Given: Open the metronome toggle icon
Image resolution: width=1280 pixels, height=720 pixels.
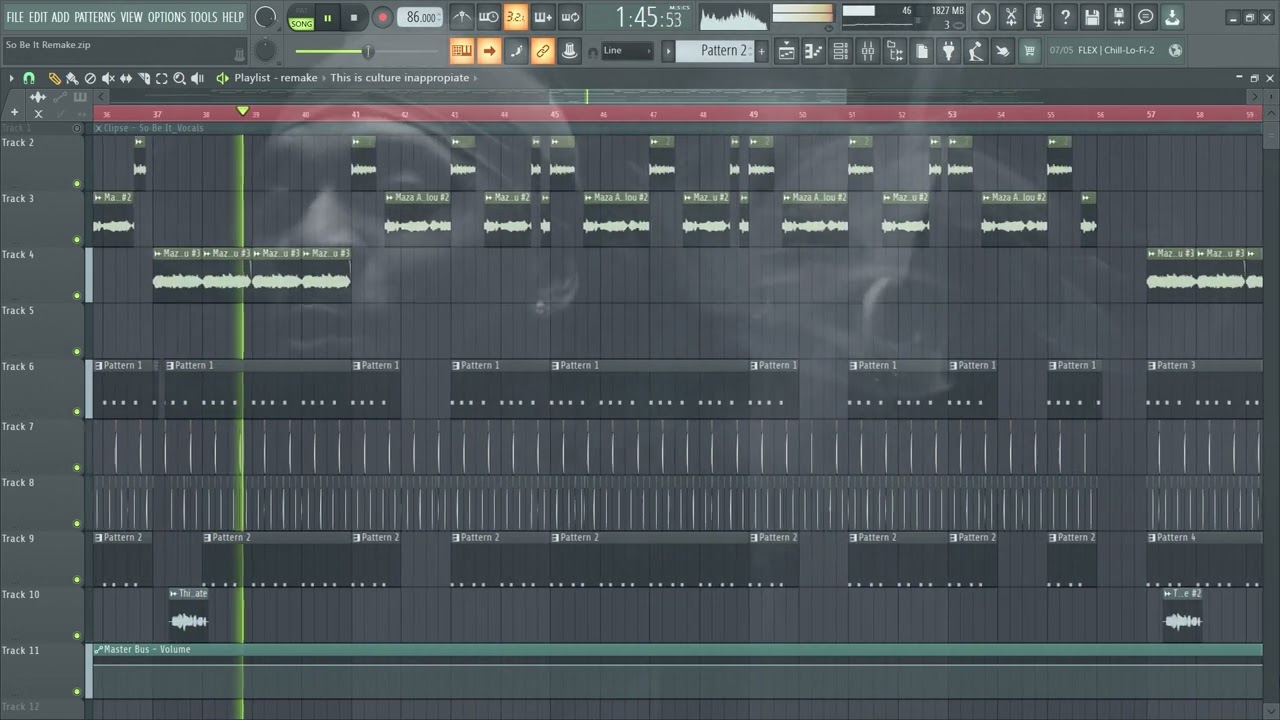Looking at the screenshot, I should pyautogui.click(x=462, y=17).
